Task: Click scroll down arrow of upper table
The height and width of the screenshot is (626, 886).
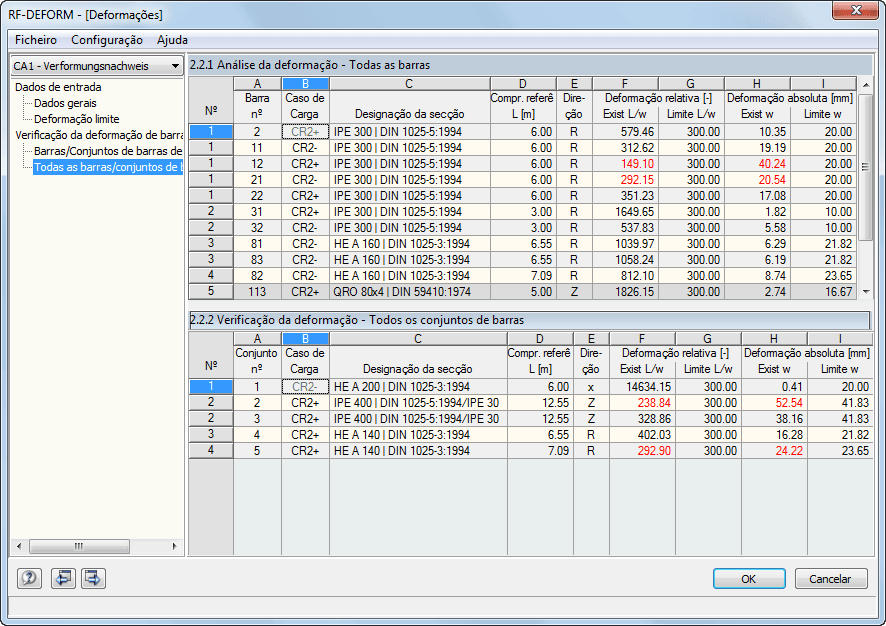Action: (866, 292)
